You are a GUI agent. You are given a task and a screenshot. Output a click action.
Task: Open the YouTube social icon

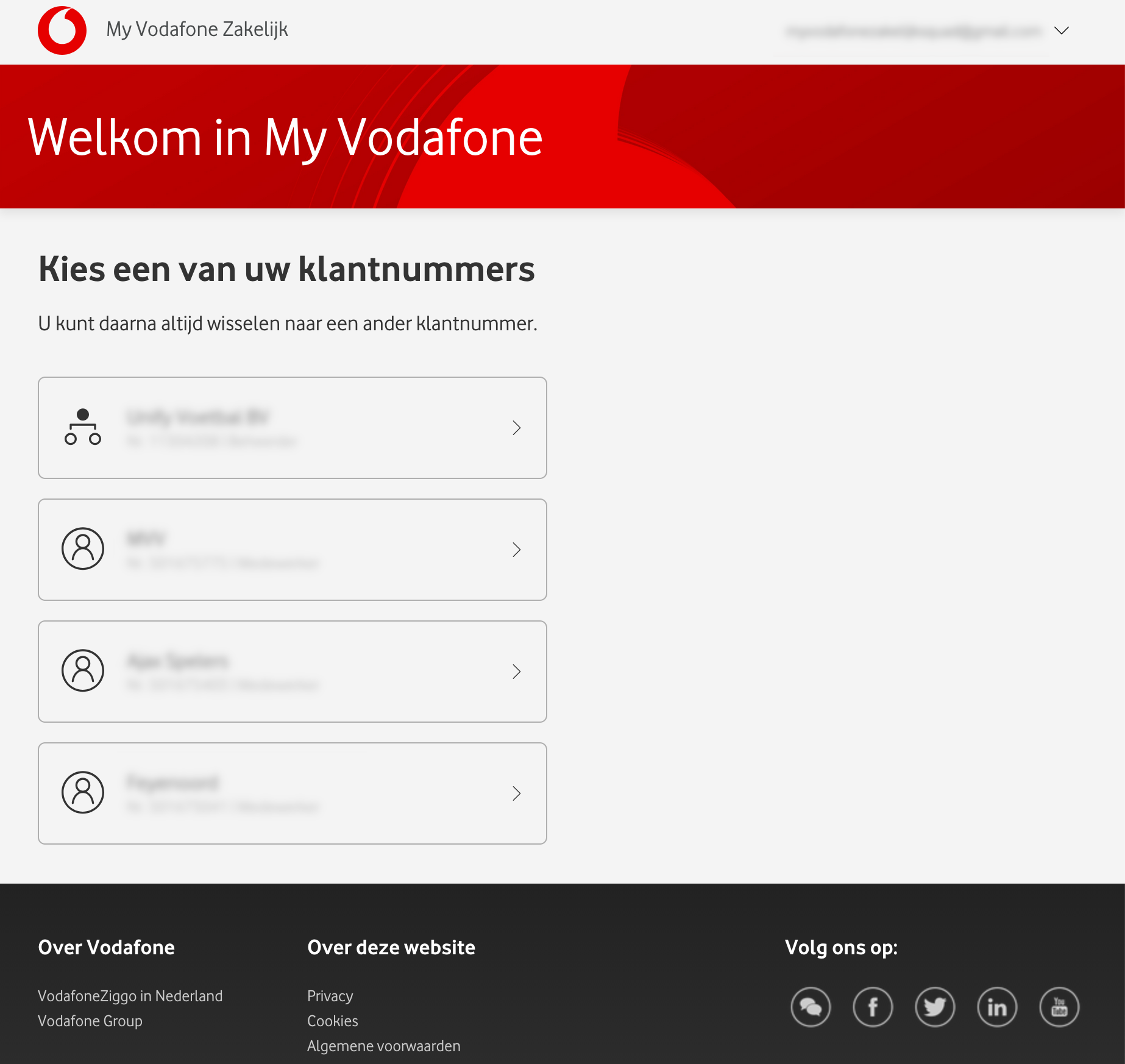(1059, 1007)
